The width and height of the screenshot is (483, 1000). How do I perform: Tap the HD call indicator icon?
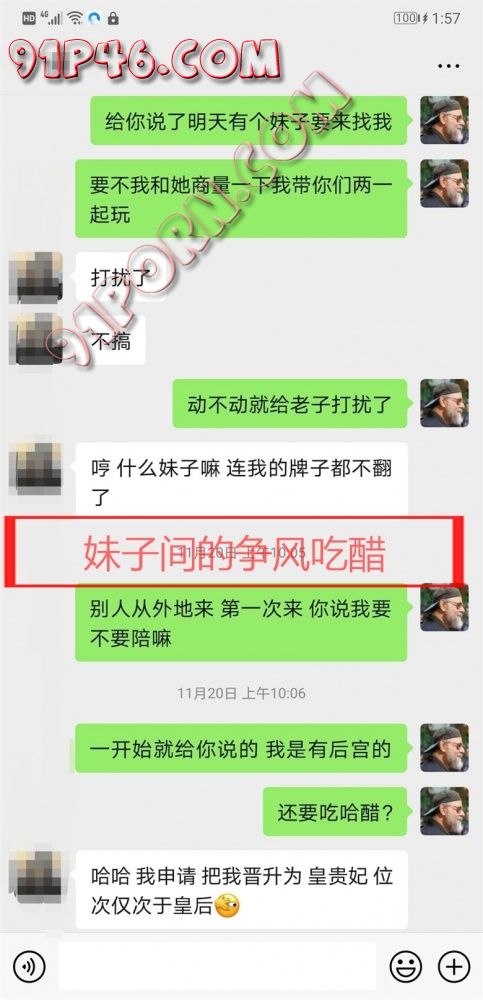pos(29,18)
